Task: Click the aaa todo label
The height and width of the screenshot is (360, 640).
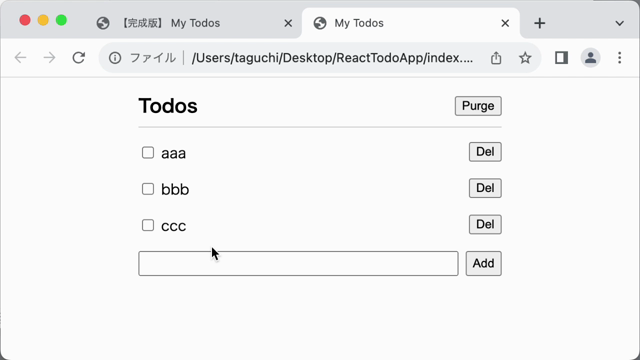Action: [x=173, y=154]
